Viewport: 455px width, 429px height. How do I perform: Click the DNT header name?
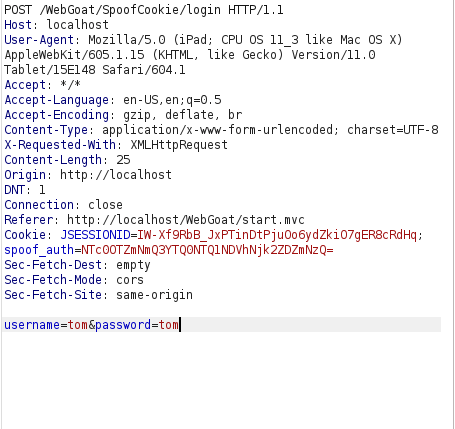point(14,190)
